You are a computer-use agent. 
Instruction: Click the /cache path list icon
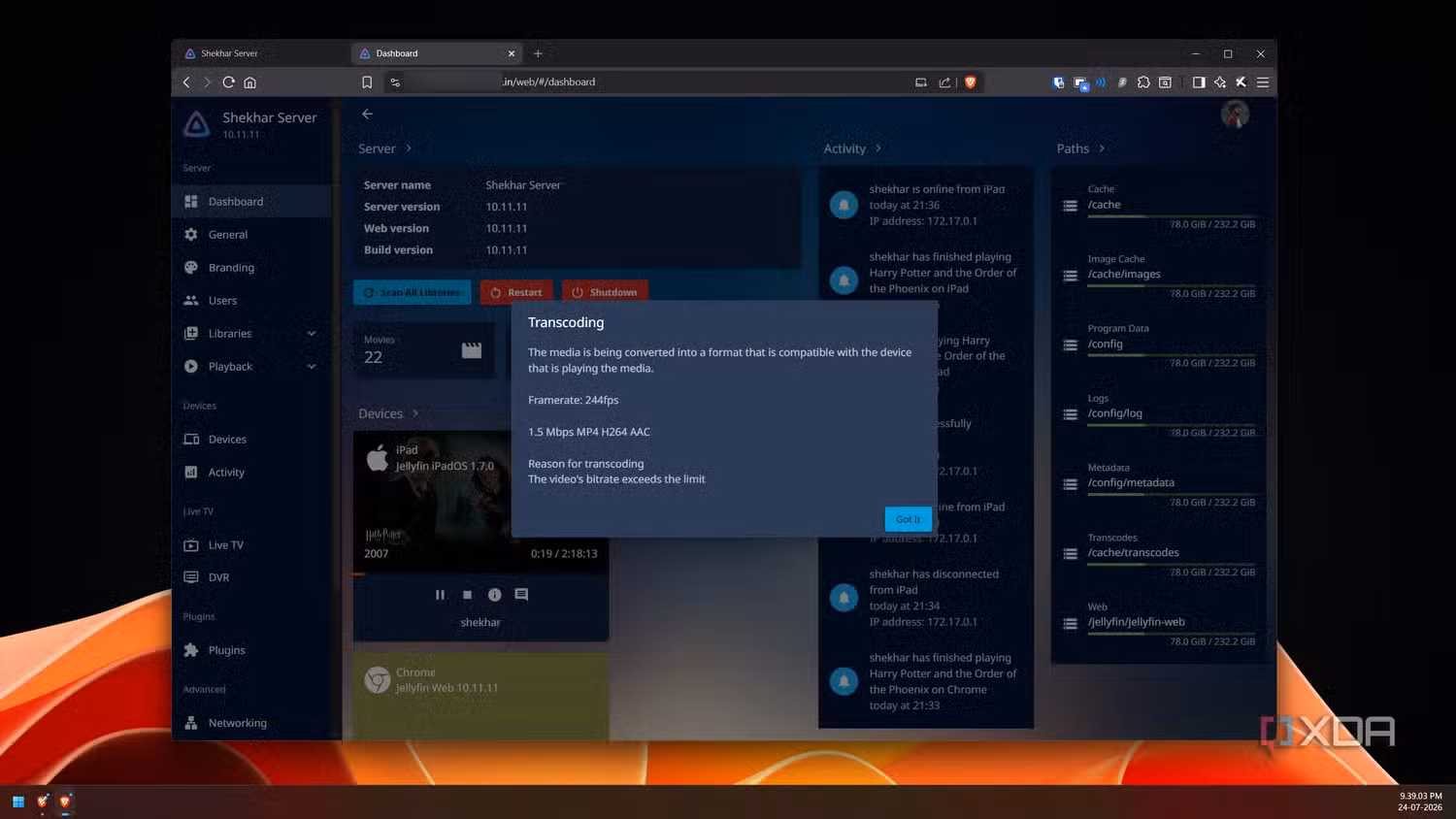point(1070,206)
